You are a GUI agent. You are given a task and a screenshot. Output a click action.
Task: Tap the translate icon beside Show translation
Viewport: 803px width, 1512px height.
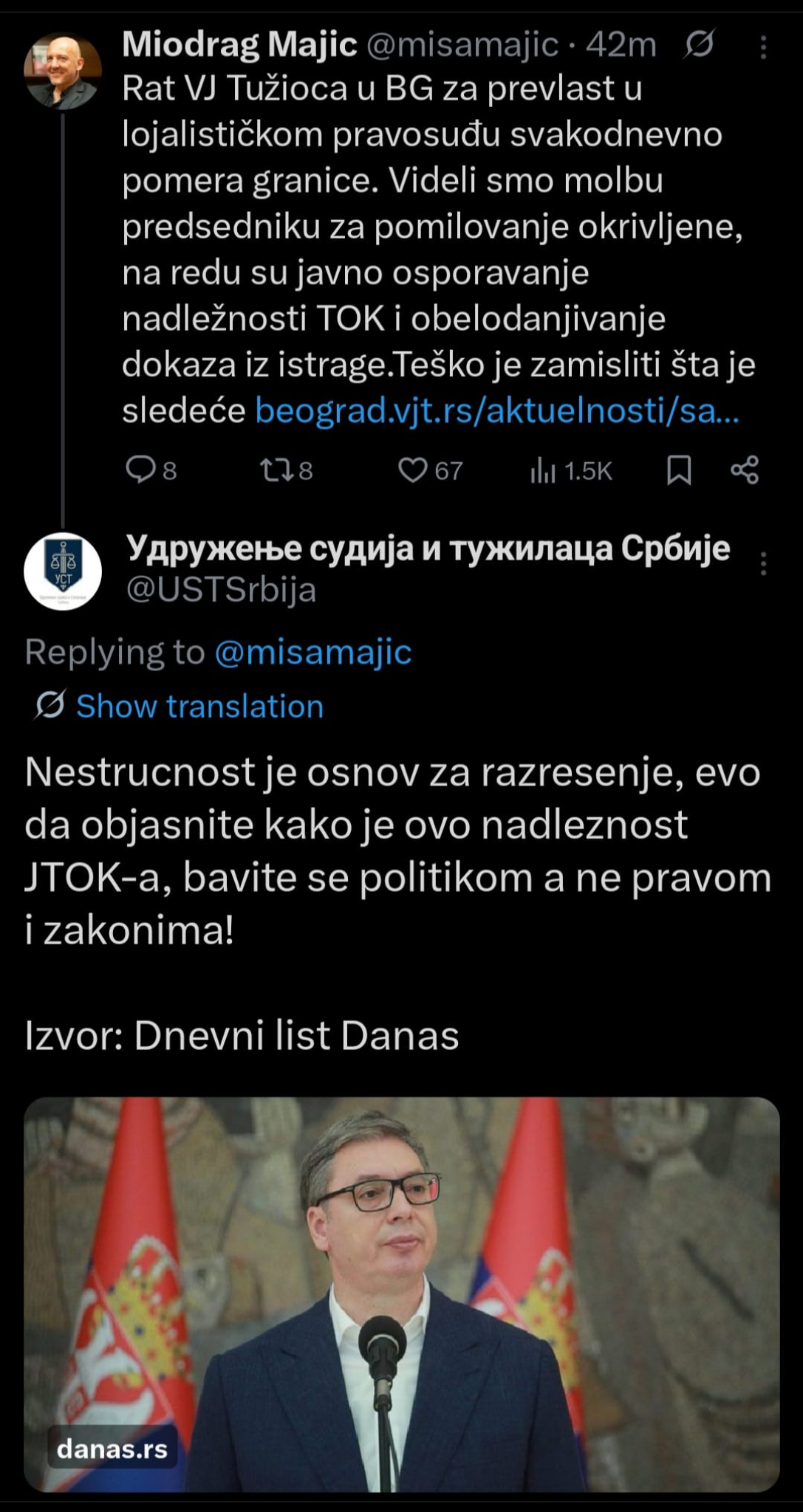(x=50, y=706)
